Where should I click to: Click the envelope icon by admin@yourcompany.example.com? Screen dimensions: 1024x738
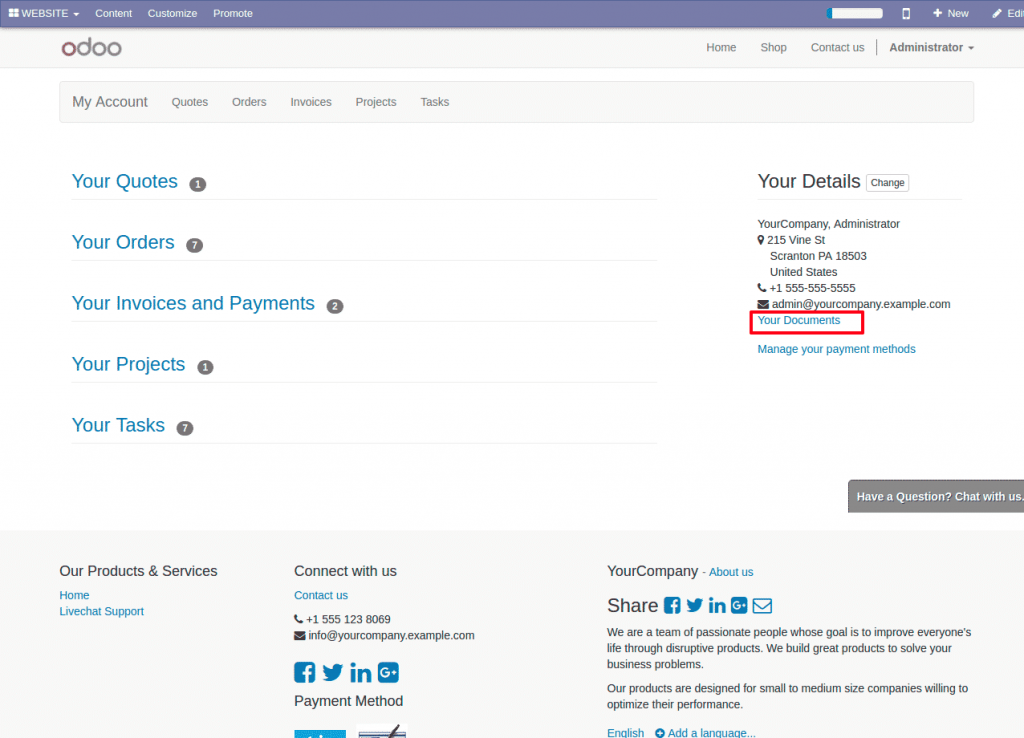pyautogui.click(x=763, y=304)
